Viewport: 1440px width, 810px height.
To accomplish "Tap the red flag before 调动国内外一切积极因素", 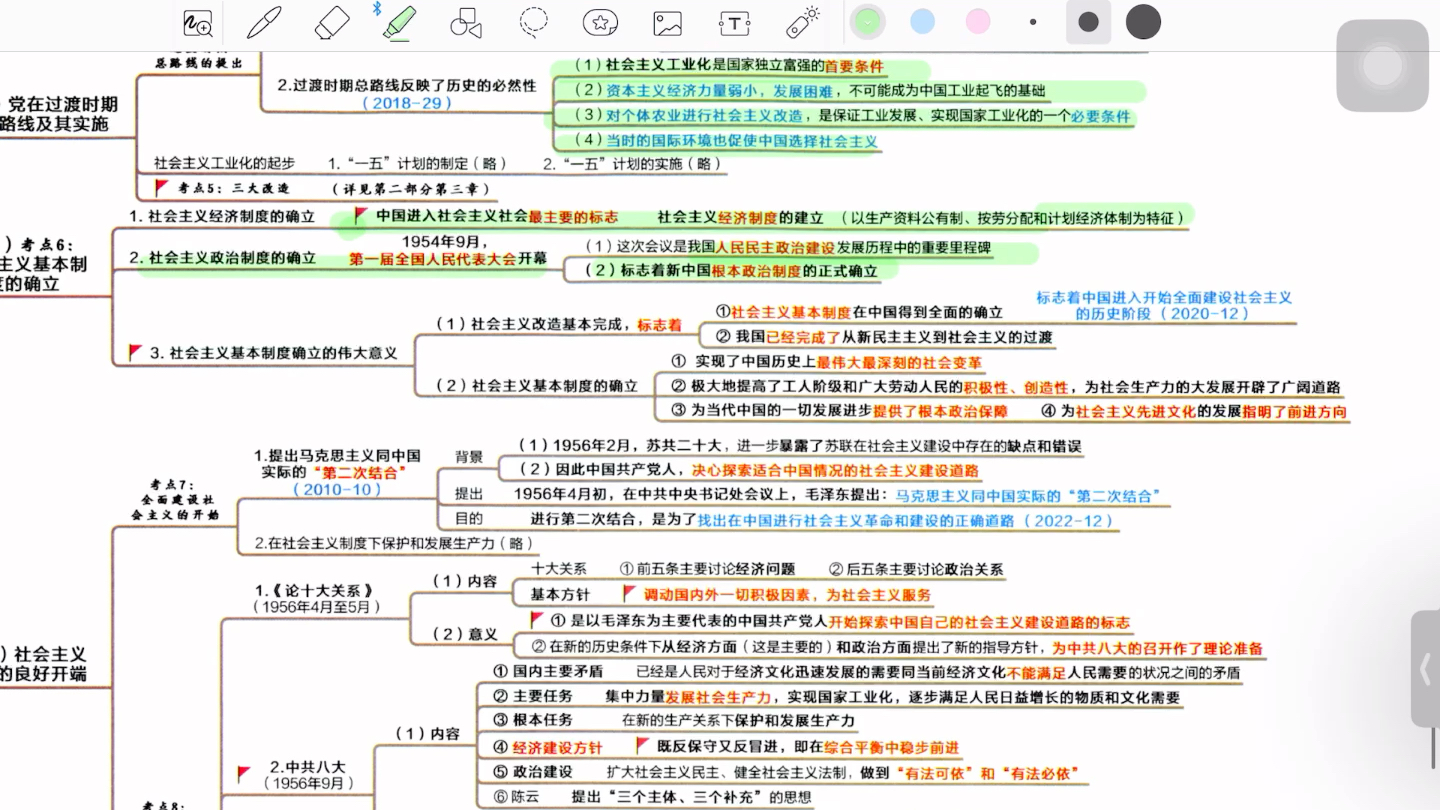I will (629, 593).
